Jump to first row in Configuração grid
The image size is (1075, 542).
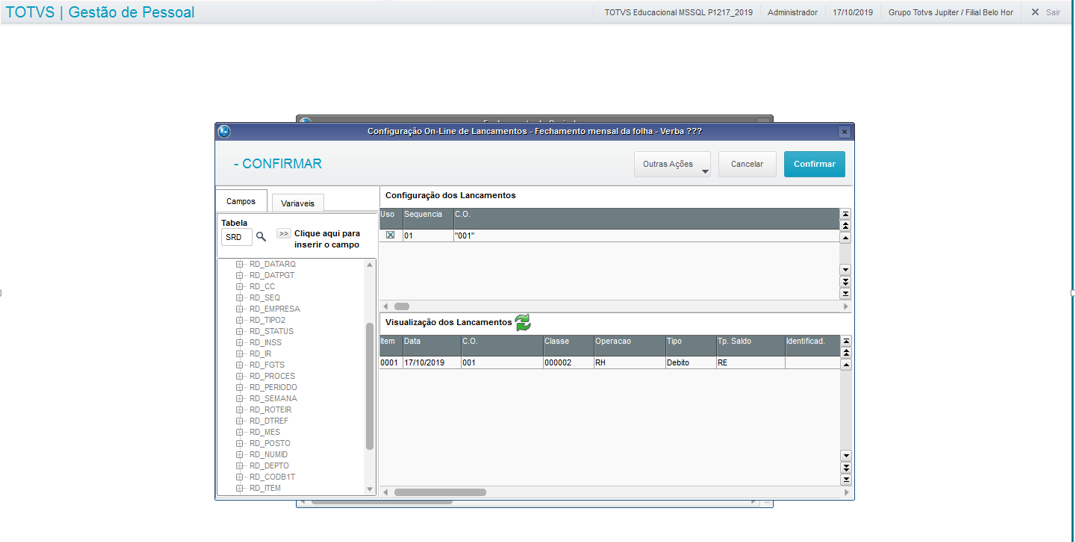pyautogui.click(x=845, y=214)
